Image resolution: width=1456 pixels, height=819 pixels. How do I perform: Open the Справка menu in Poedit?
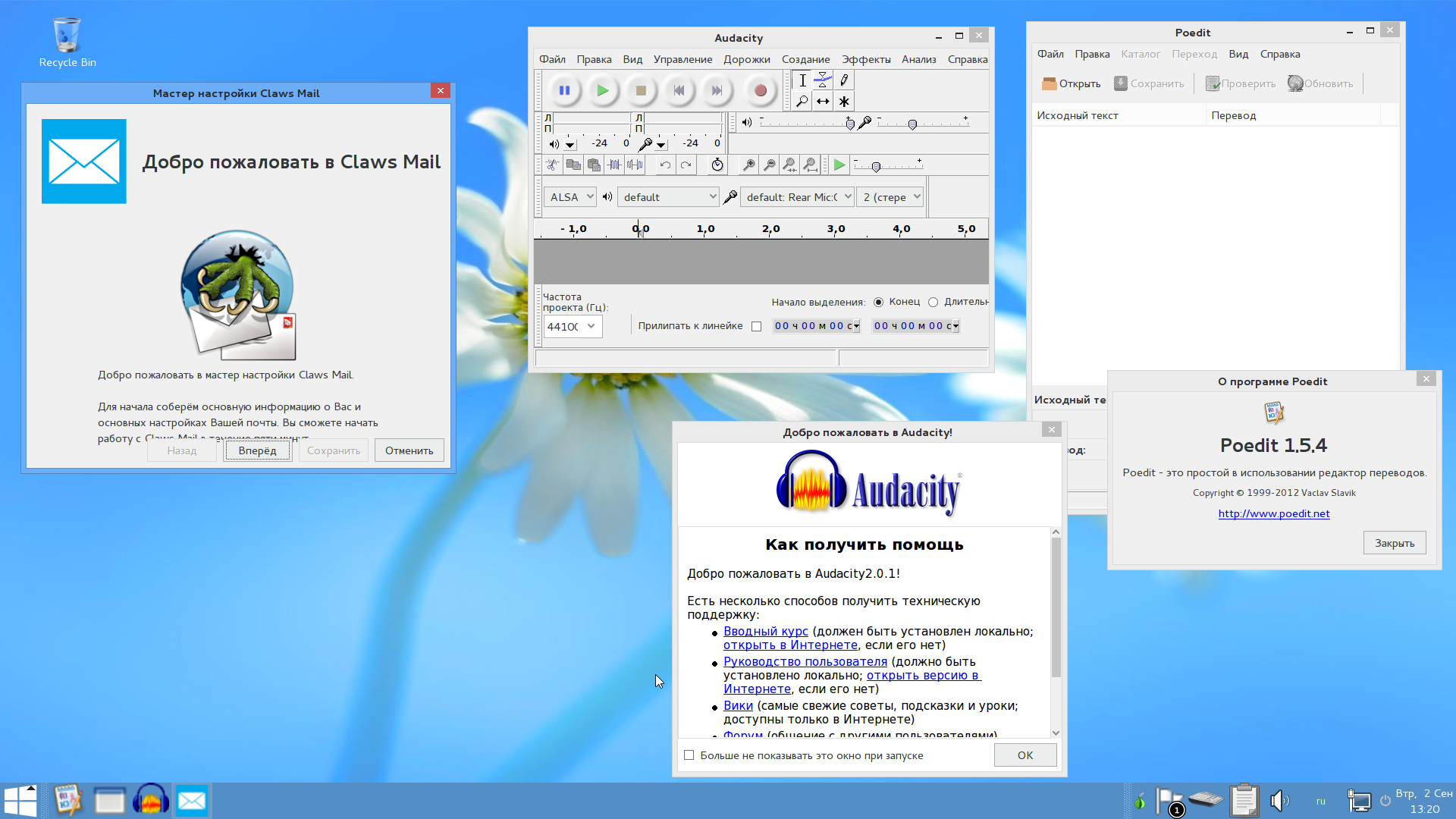tap(1279, 54)
